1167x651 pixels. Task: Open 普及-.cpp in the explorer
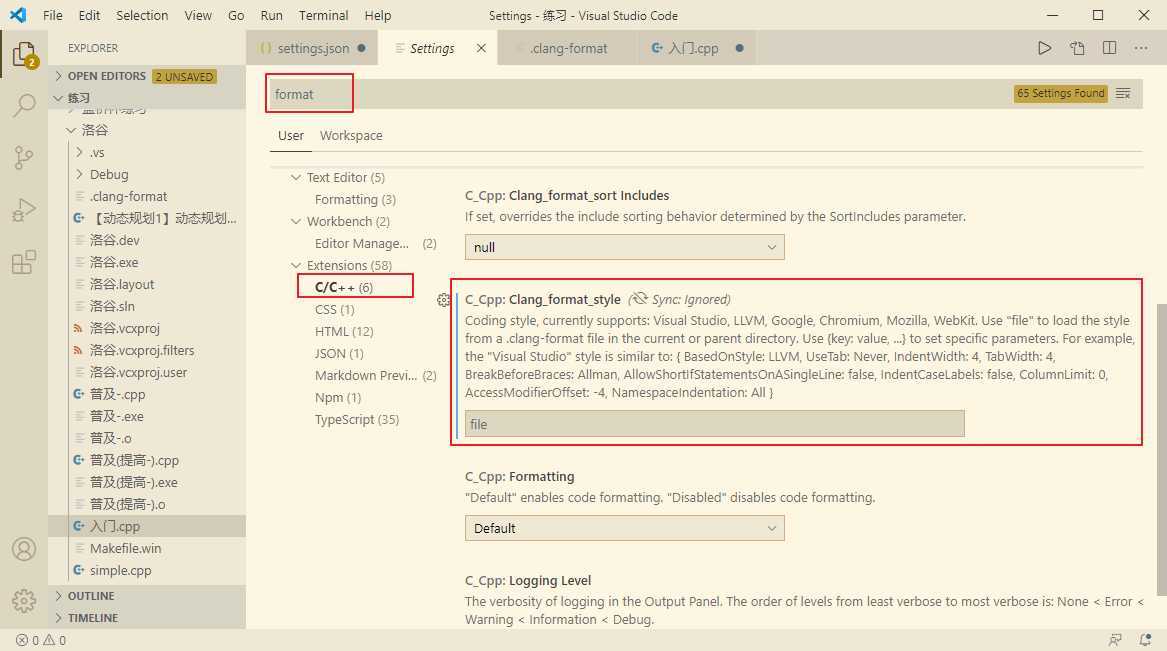pos(147,394)
